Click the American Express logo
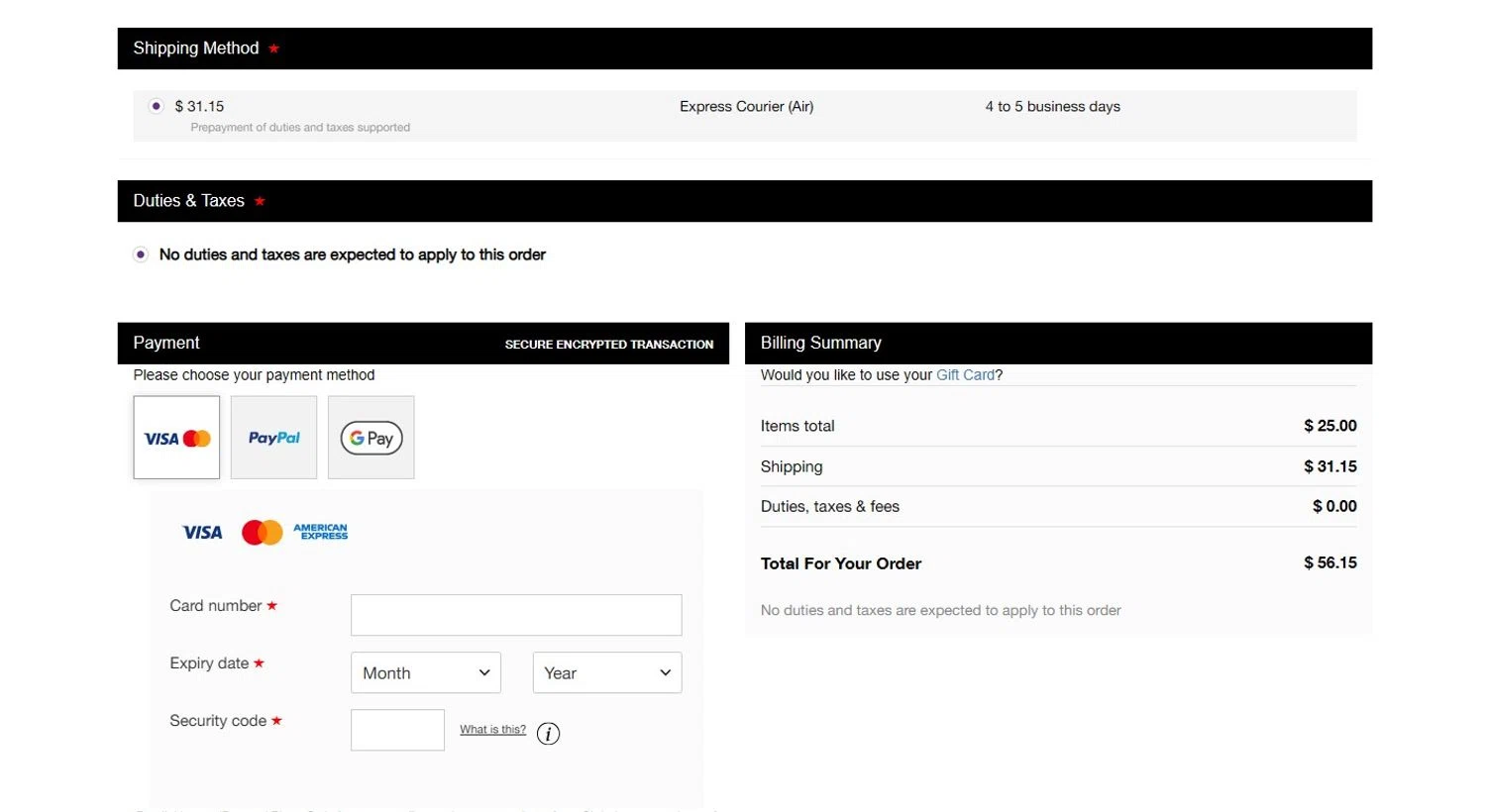 tap(321, 532)
